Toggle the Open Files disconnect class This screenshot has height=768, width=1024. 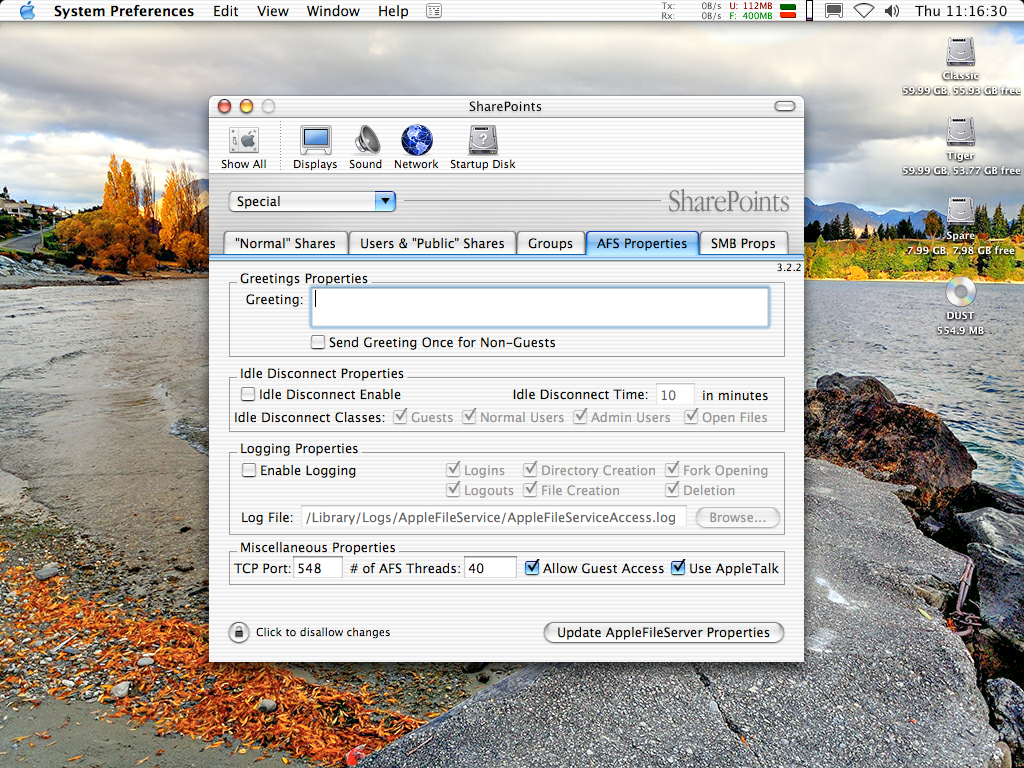pyautogui.click(x=691, y=417)
